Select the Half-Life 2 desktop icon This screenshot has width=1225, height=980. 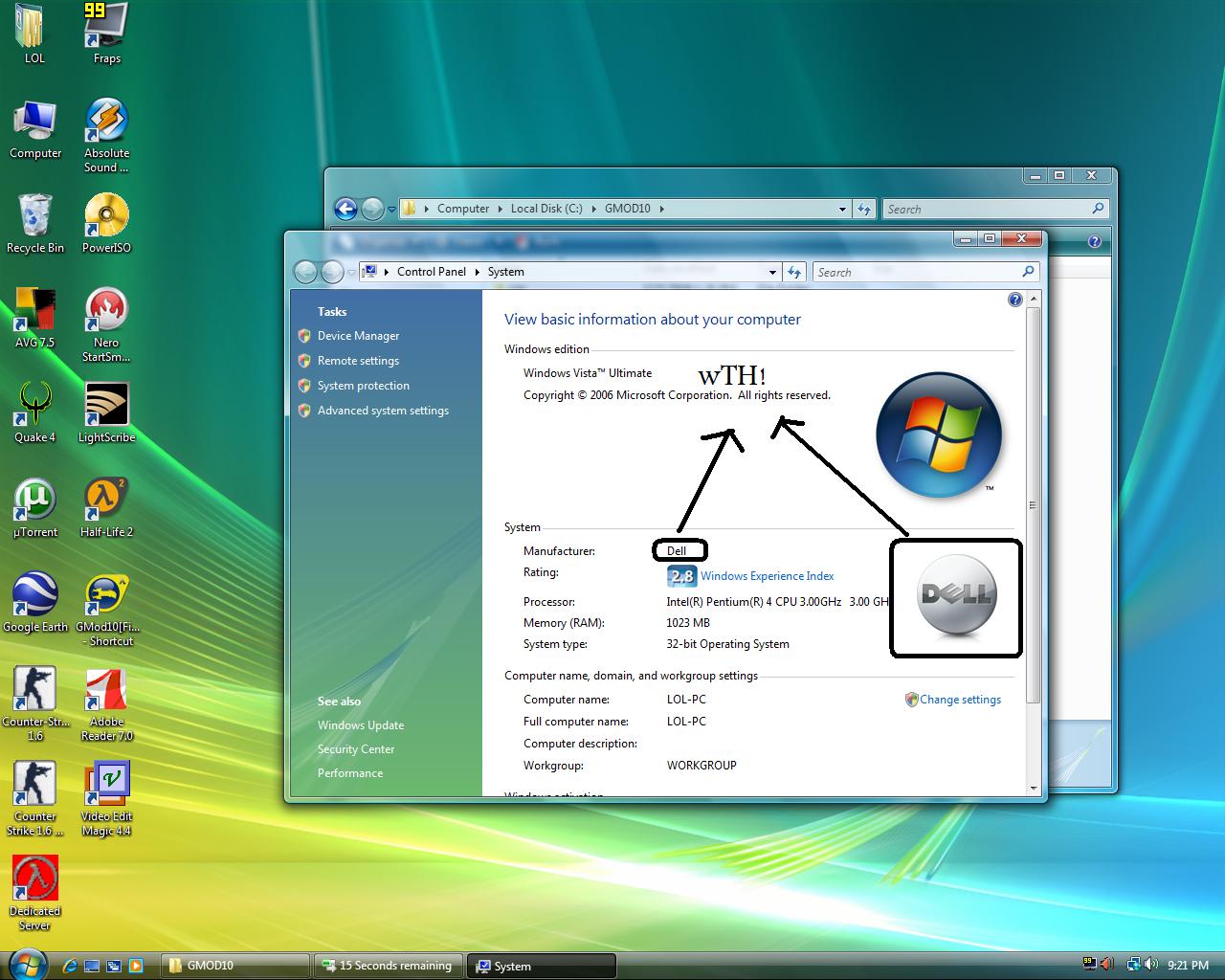106,507
